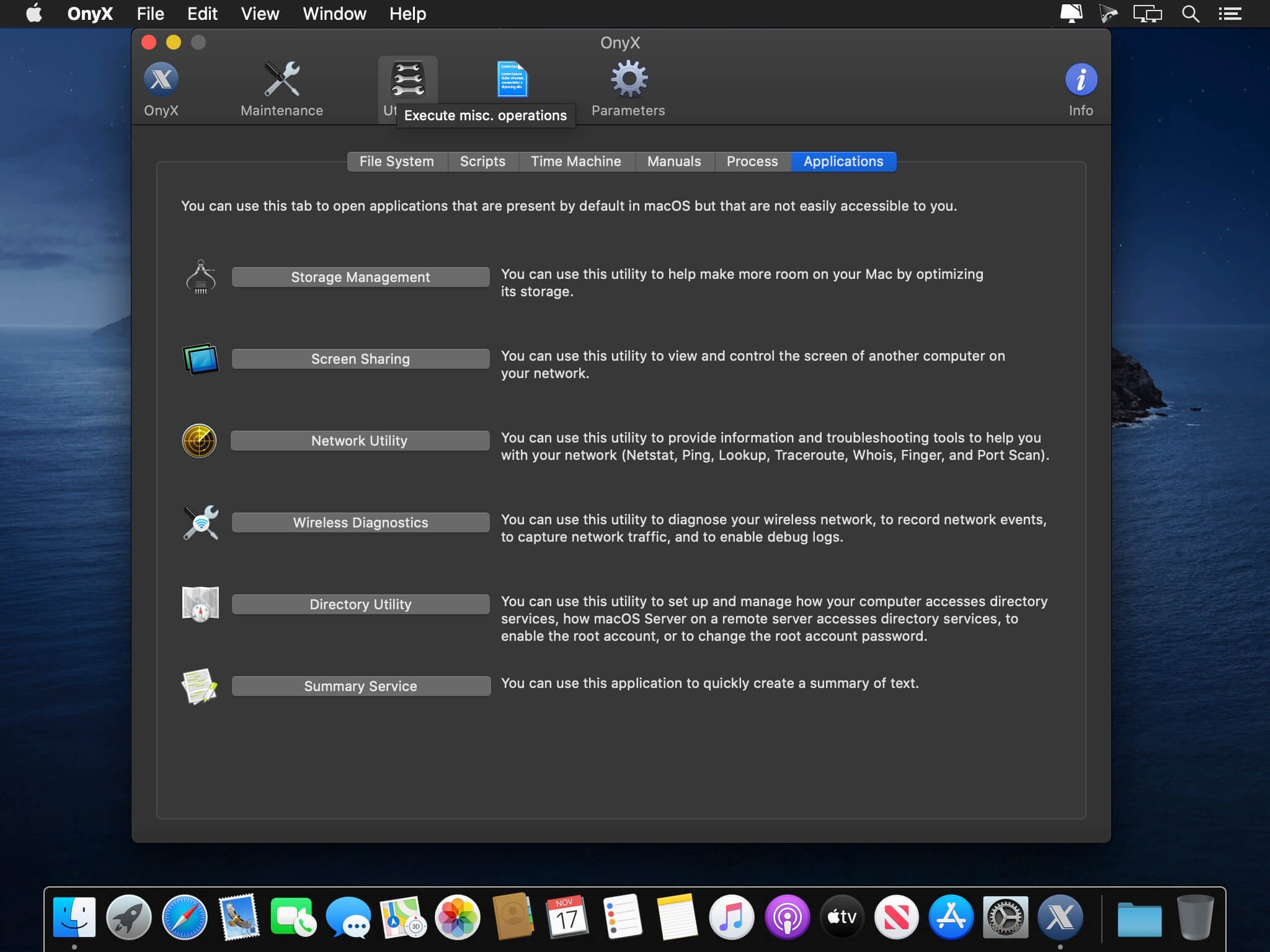
Task: Open the Trash in the Dock
Action: 1195,917
